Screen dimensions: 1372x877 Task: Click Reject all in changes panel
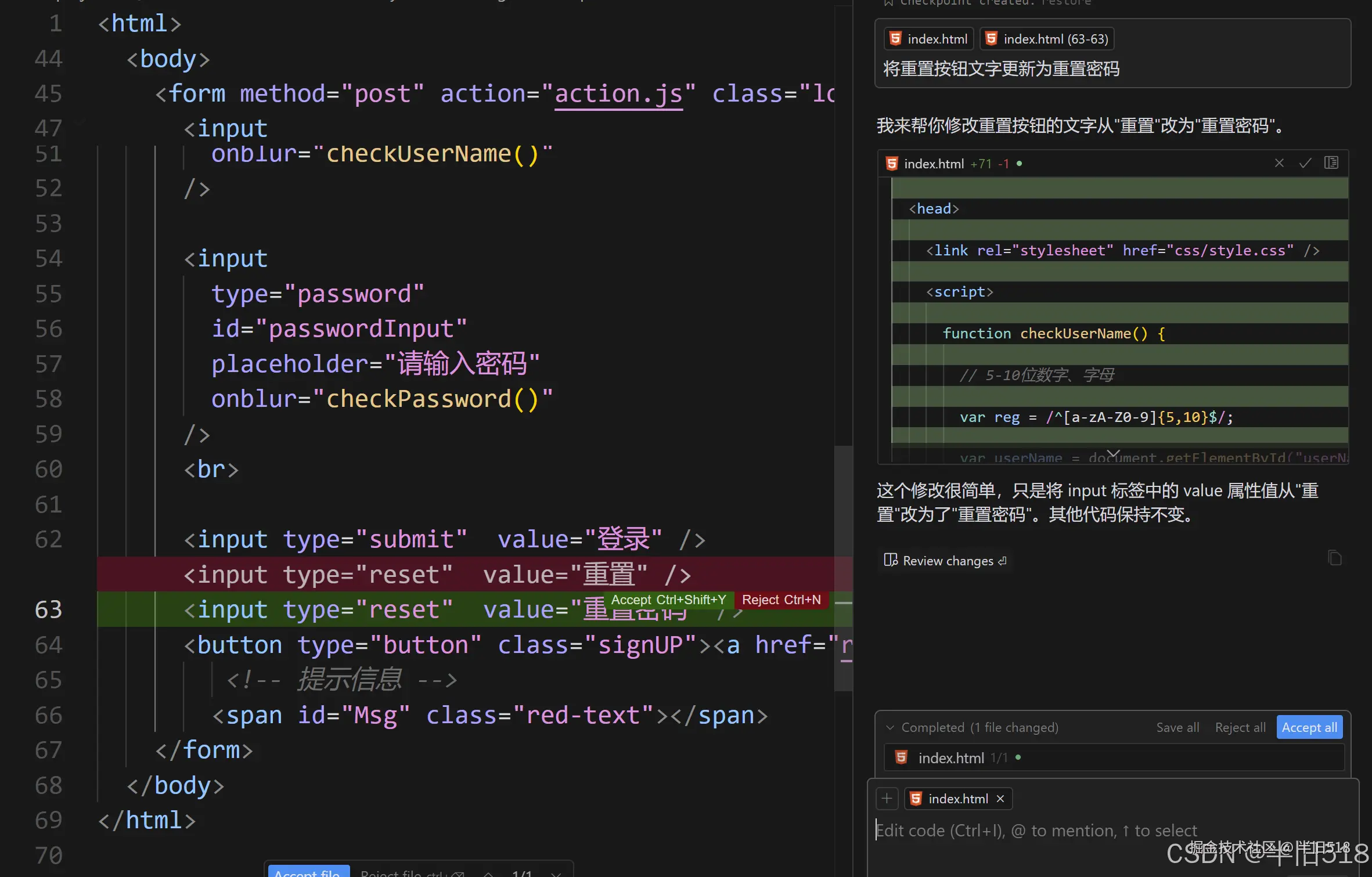click(x=1240, y=727)
